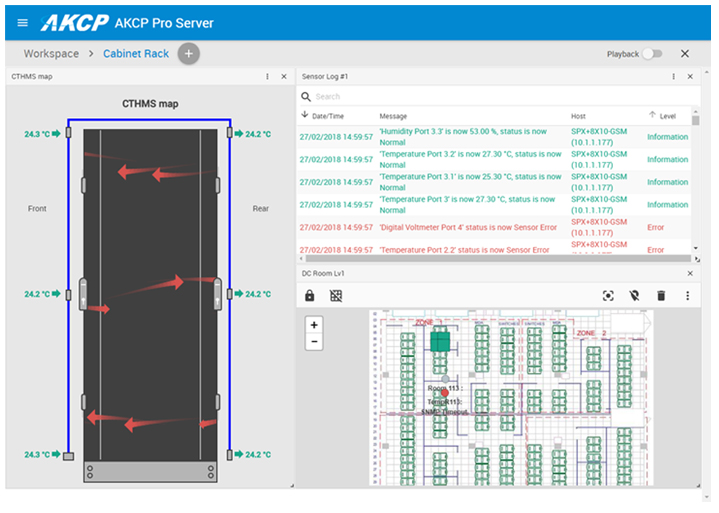719x513 pixels.
Task: Click the Message column header
Action: click(393, 116)
